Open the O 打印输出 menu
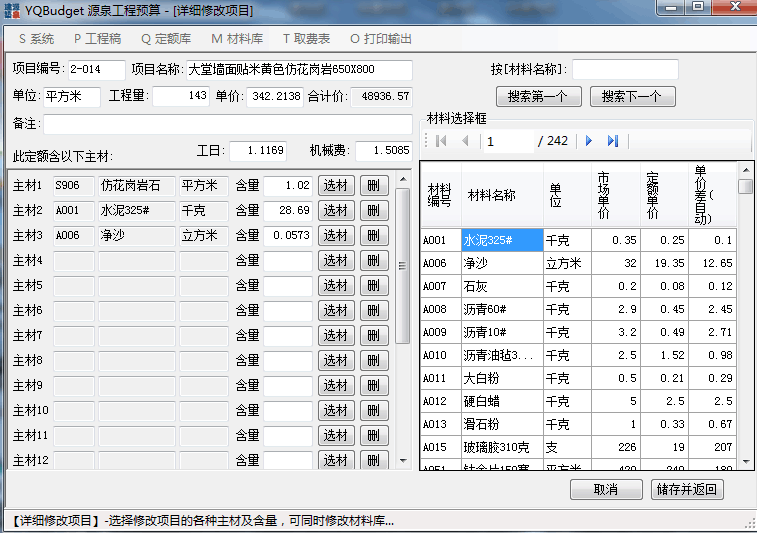Viewport: 757px width, 533px height. pyautogui.click(x=380, y=39)
